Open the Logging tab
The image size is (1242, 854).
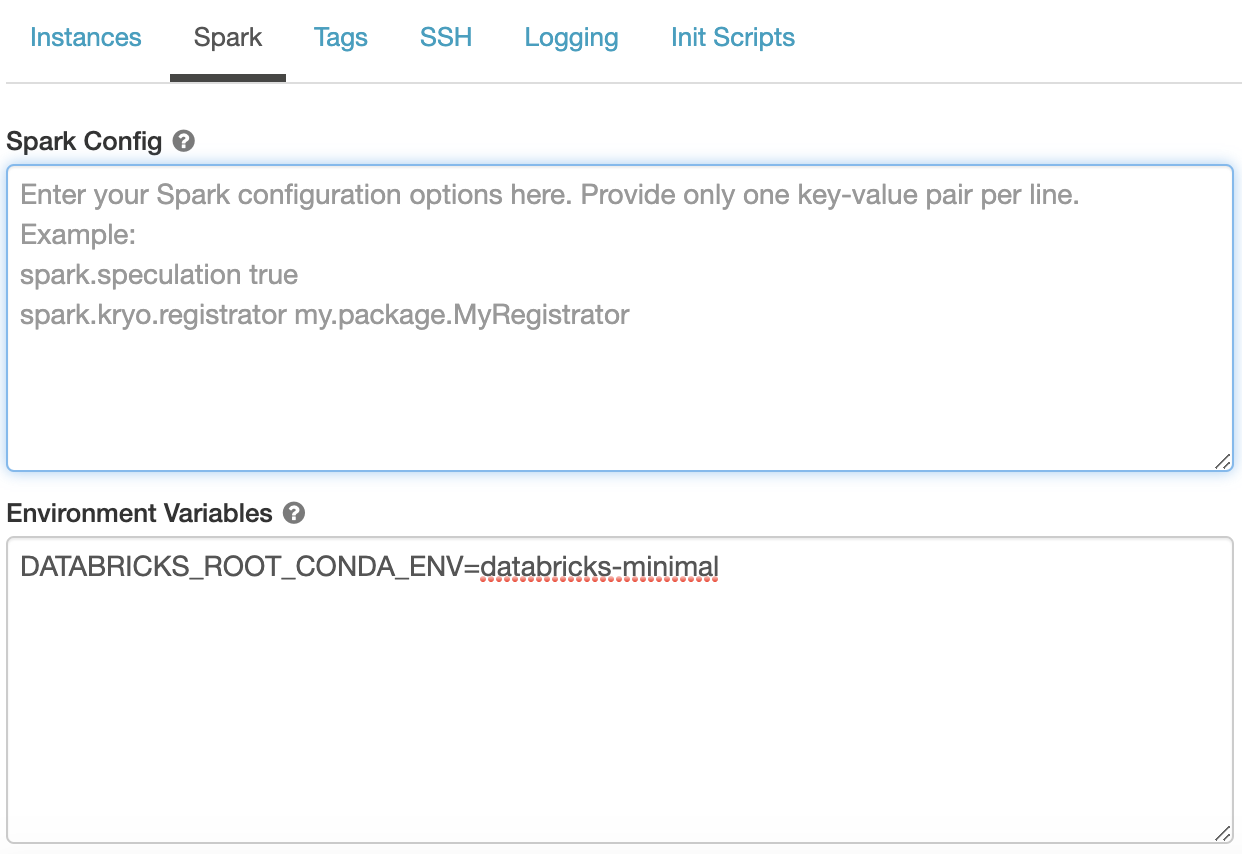pyautogui.click(x=571, y=38)
